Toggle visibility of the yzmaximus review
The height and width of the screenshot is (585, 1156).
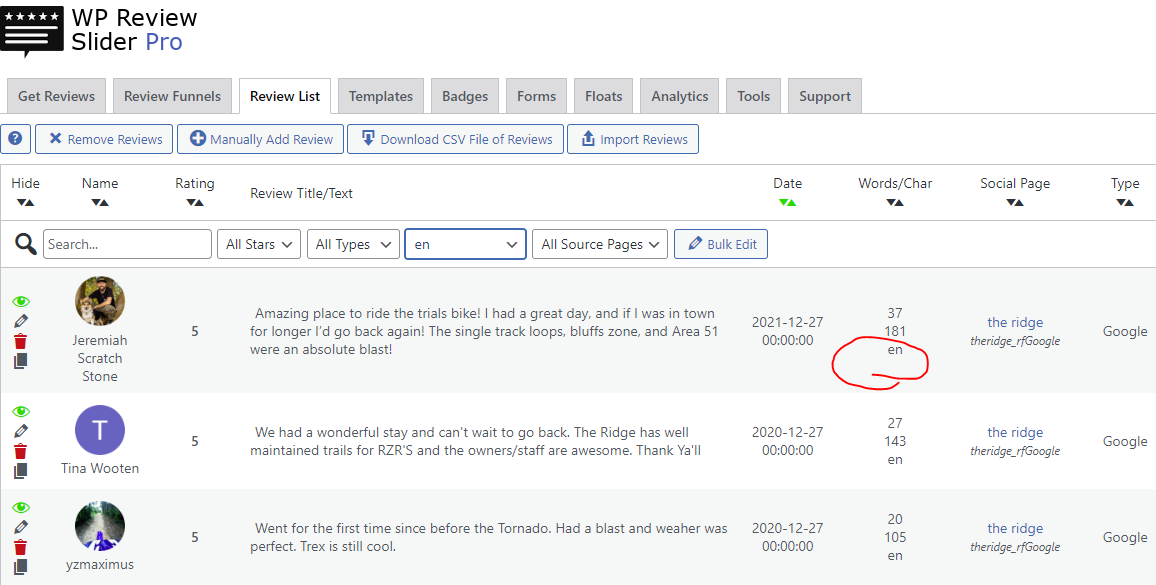(21, 508)
